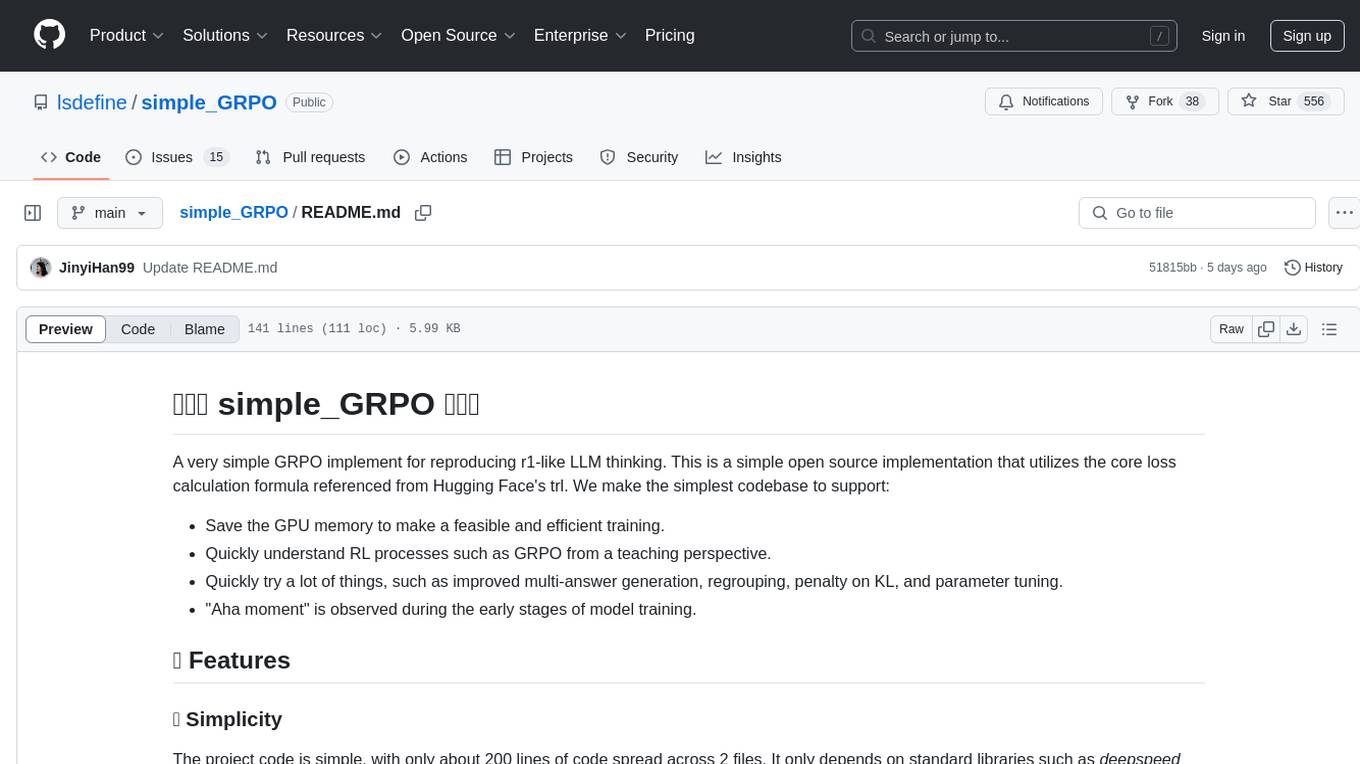Switch to the Issues tab
1360x764 pixels.
(177, 157)
